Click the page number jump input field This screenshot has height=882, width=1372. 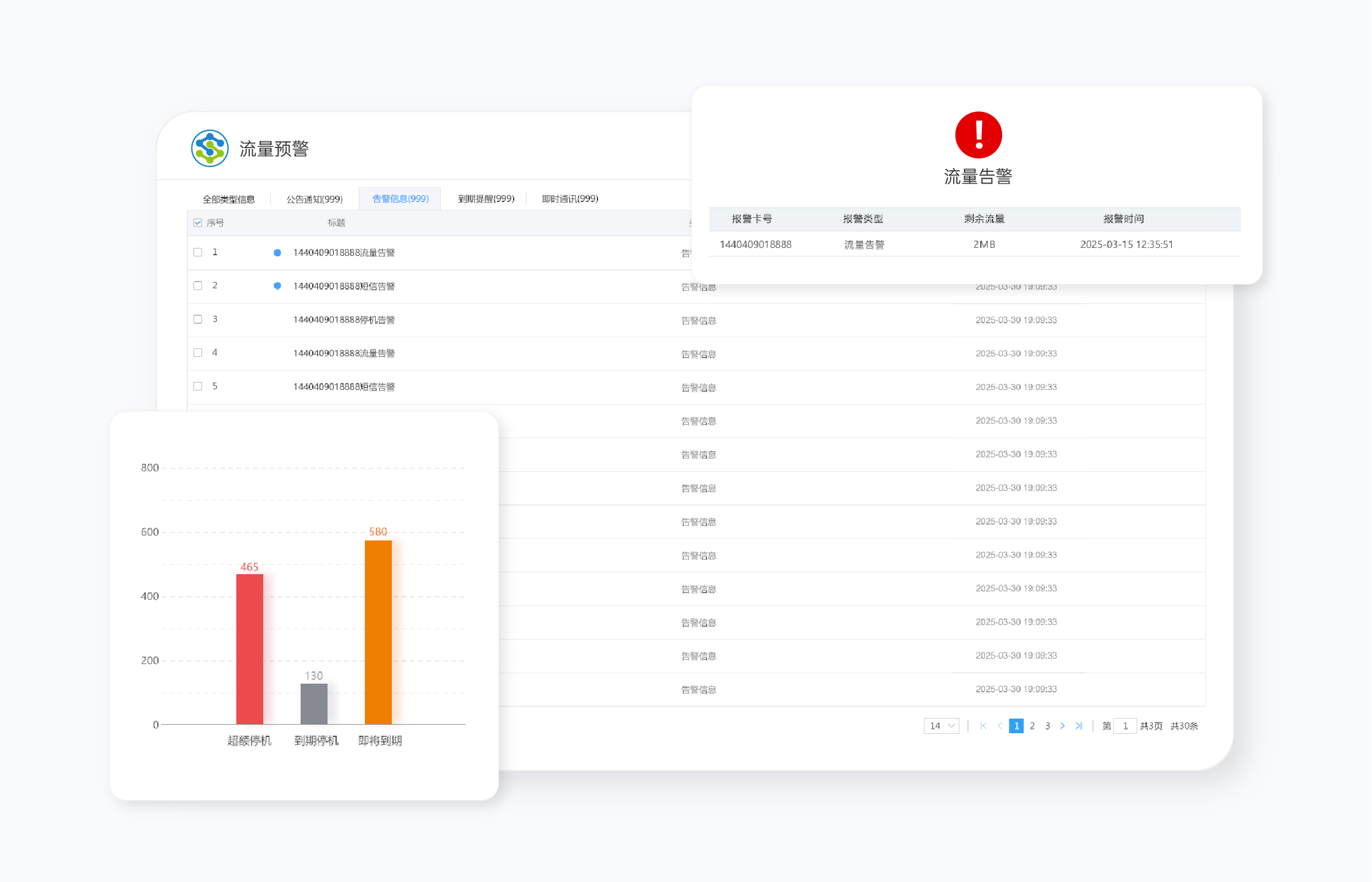(1125, 726)
